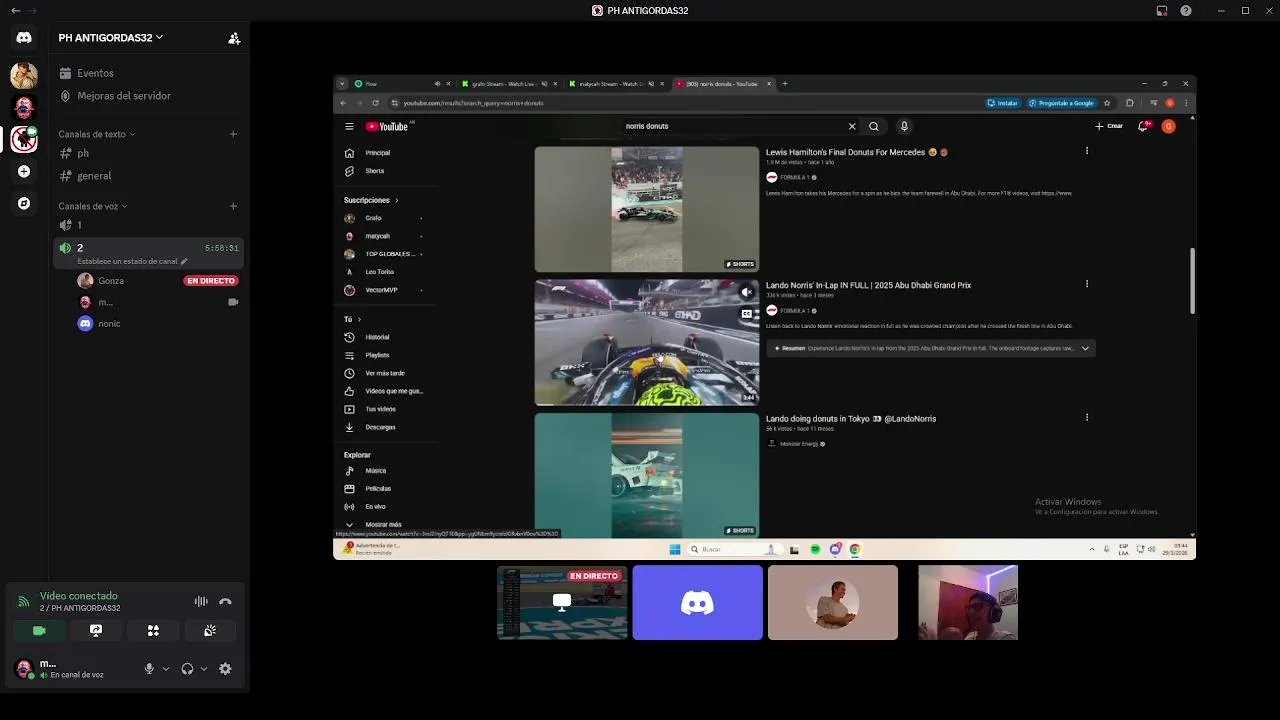Create a text channel with plus icon
1280x720 pixels.
click(233, 134)
